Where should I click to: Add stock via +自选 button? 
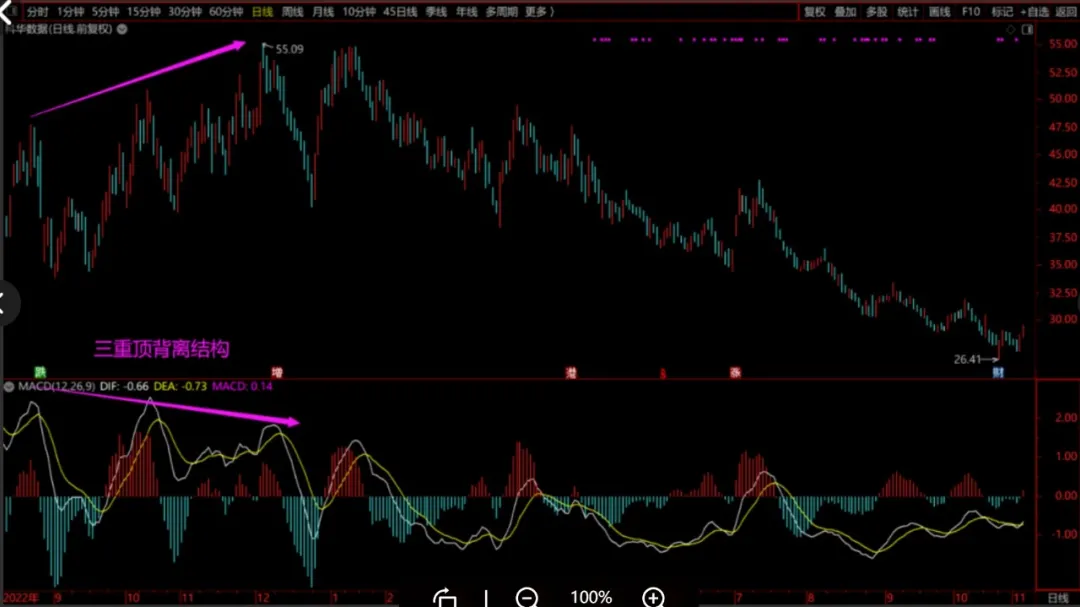click(1035, 12)
